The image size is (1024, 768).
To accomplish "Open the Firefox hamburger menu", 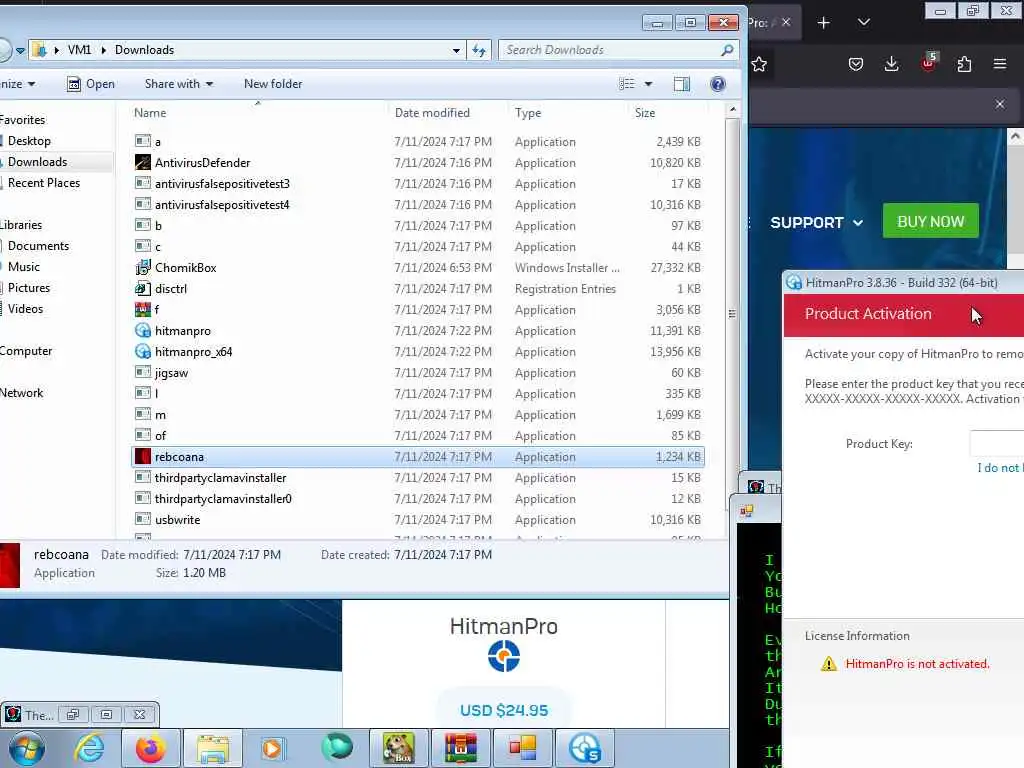I will pos(1000,64).
